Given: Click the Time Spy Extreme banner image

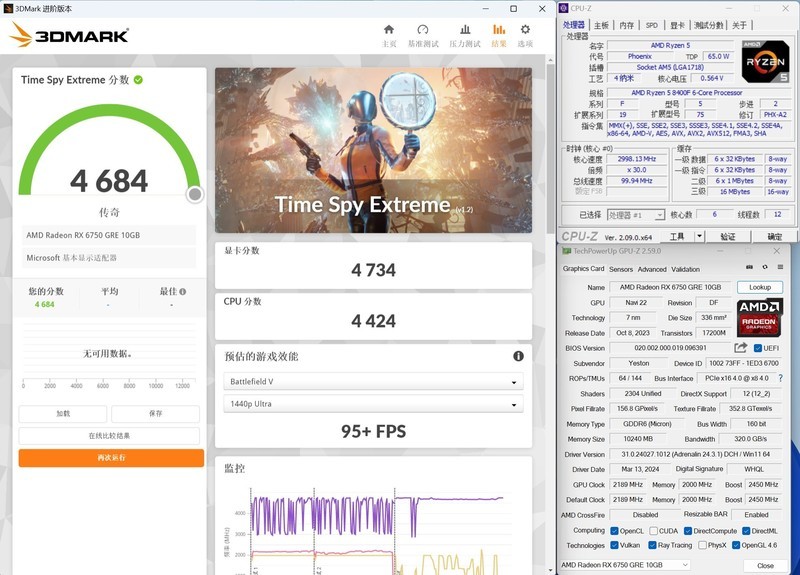Looking at the screenshot, I should 373,150.
